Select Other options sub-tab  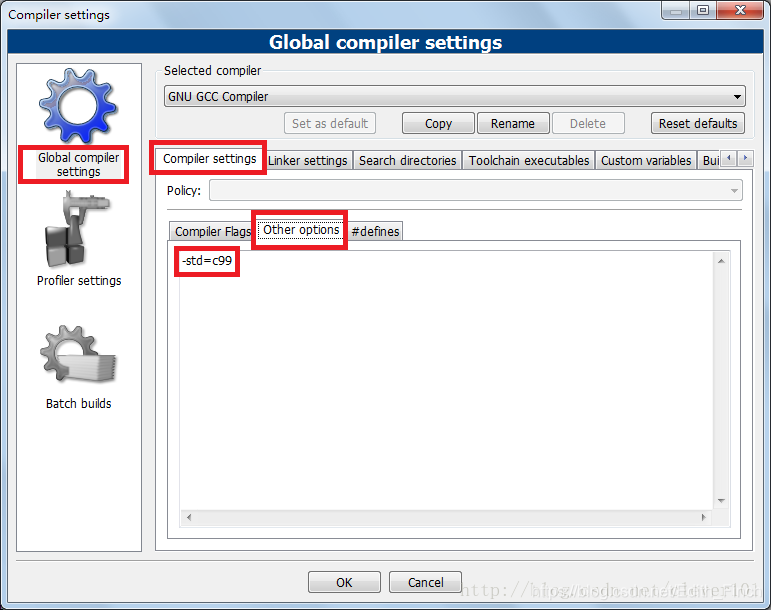301,230
